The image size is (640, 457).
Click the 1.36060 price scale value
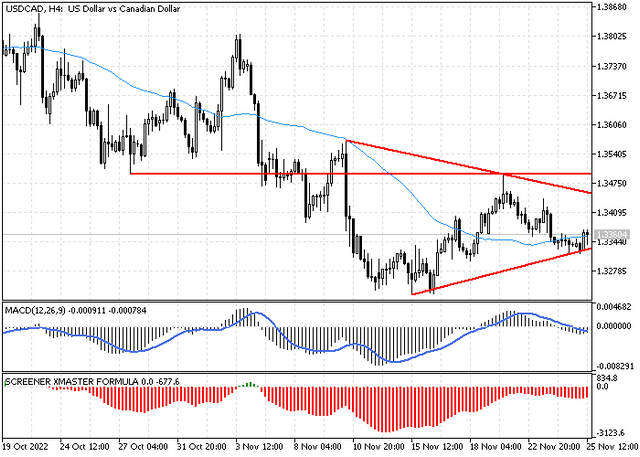pyautogui.click(x=611, y=125)
